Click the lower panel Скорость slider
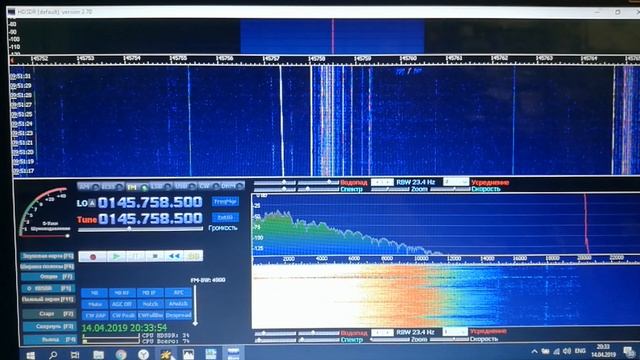640x360 pixels. pos(449,340)
